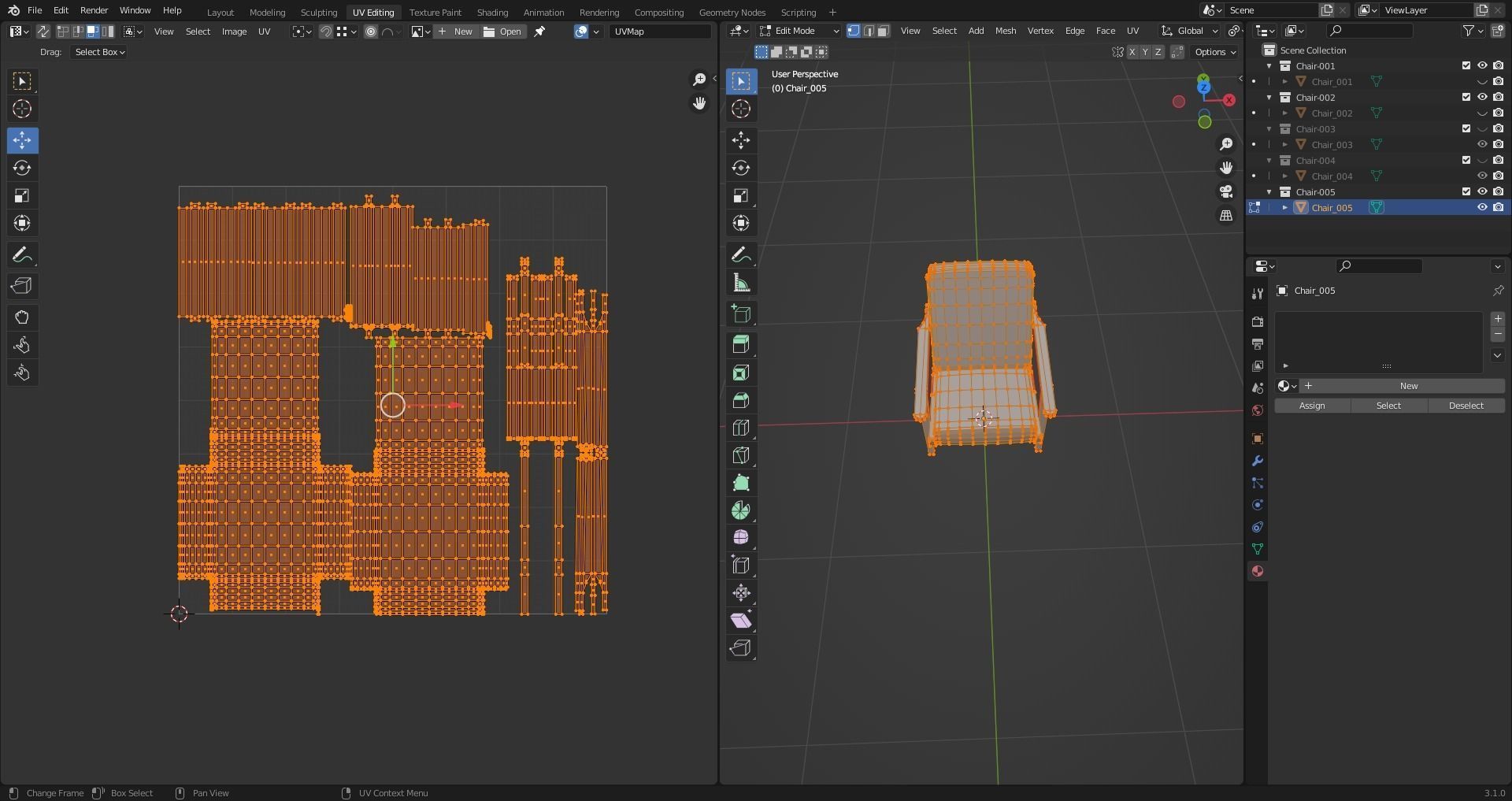
Task: Toggle the Chair-005 collection checkbox
Action: [x=1466, y=191]
